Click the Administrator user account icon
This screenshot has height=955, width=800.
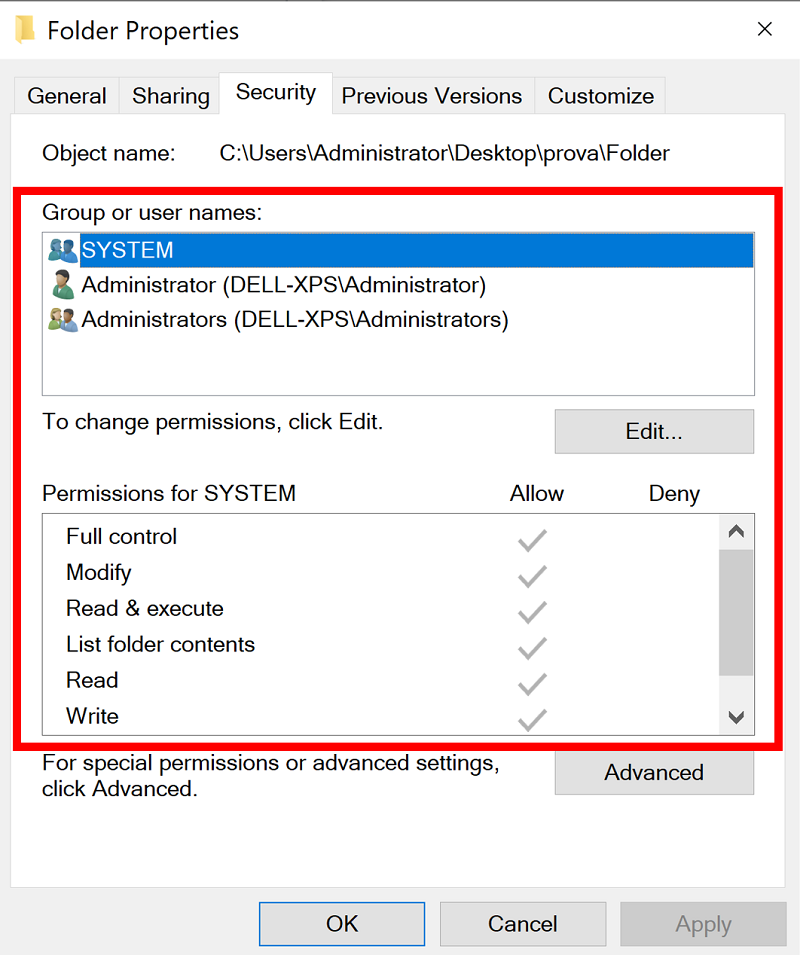pyautogui.click(x=62, y=285)
